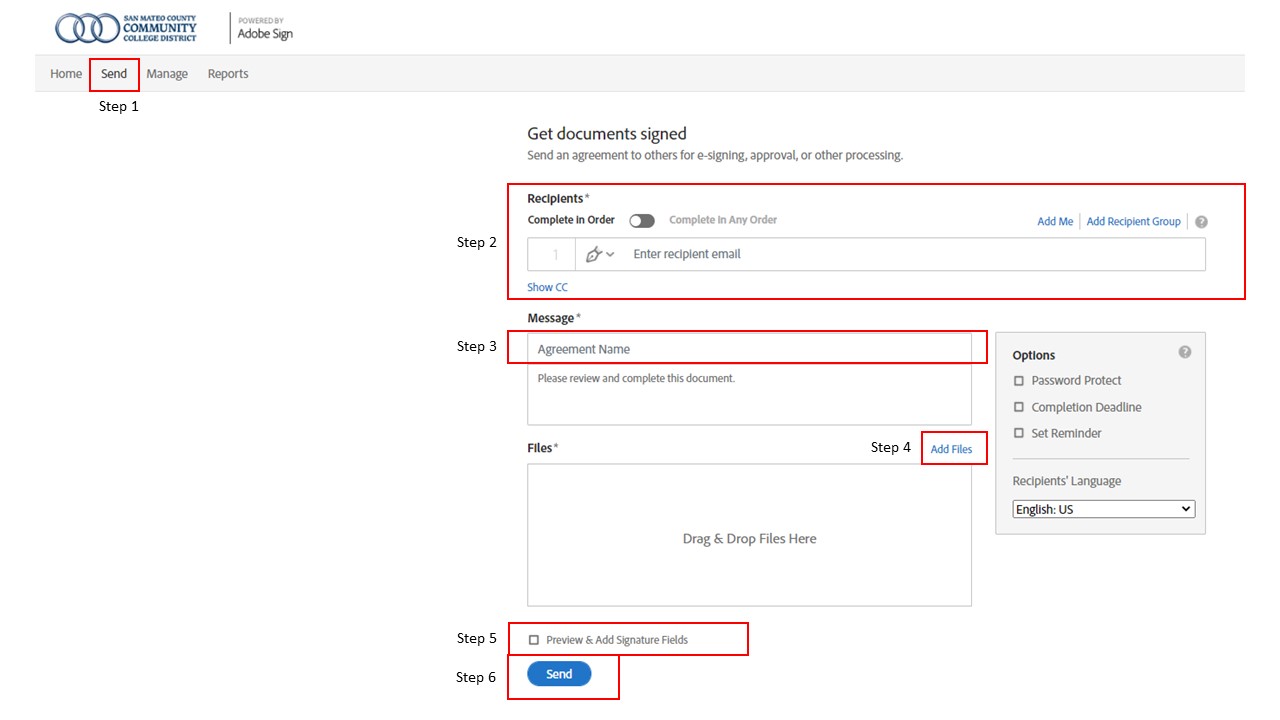Click the Recipients help question mark icon
The width and height of the screenshot is (1280, 720).
(x=1201, y=222)
